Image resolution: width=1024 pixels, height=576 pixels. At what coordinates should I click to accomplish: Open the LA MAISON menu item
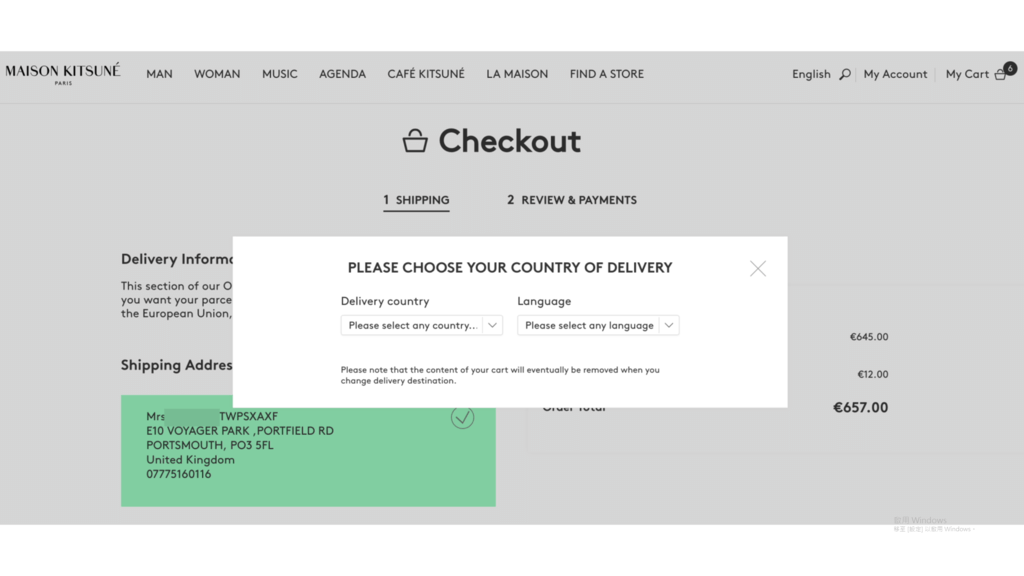pos(517,74)
